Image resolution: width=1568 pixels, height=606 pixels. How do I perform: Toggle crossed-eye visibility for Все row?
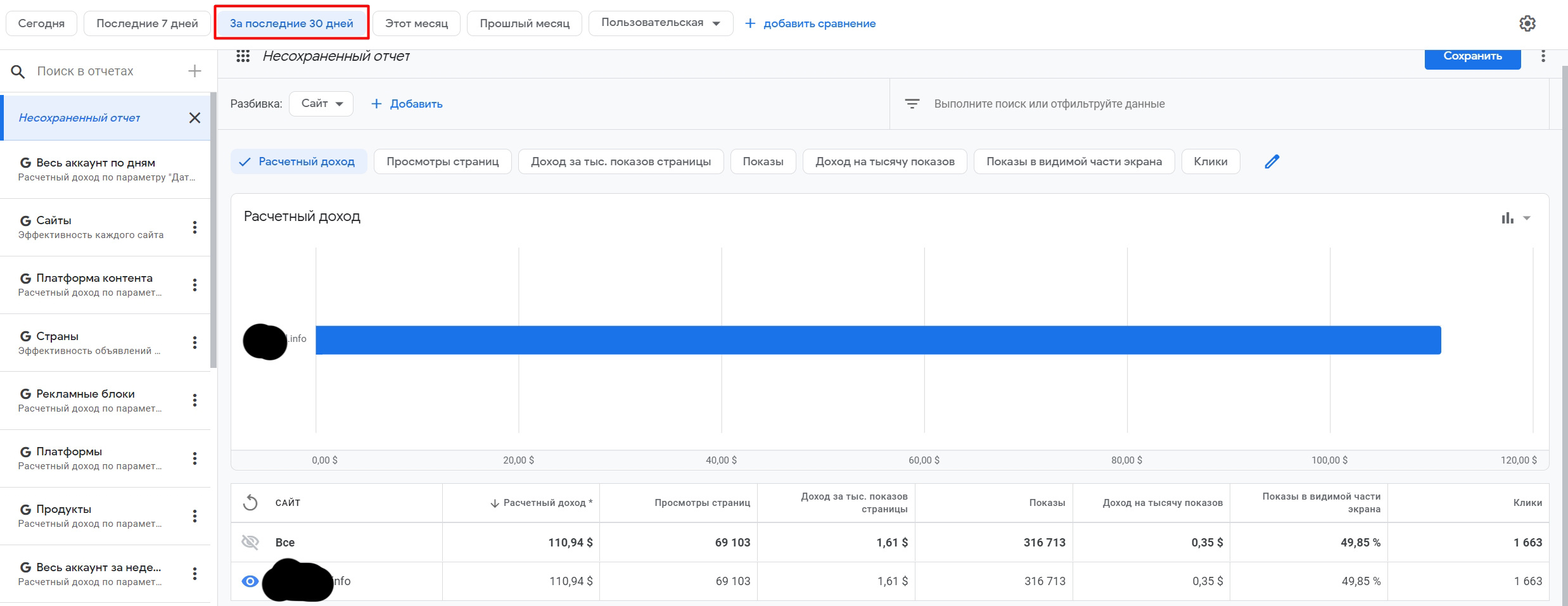pos(250,542)
